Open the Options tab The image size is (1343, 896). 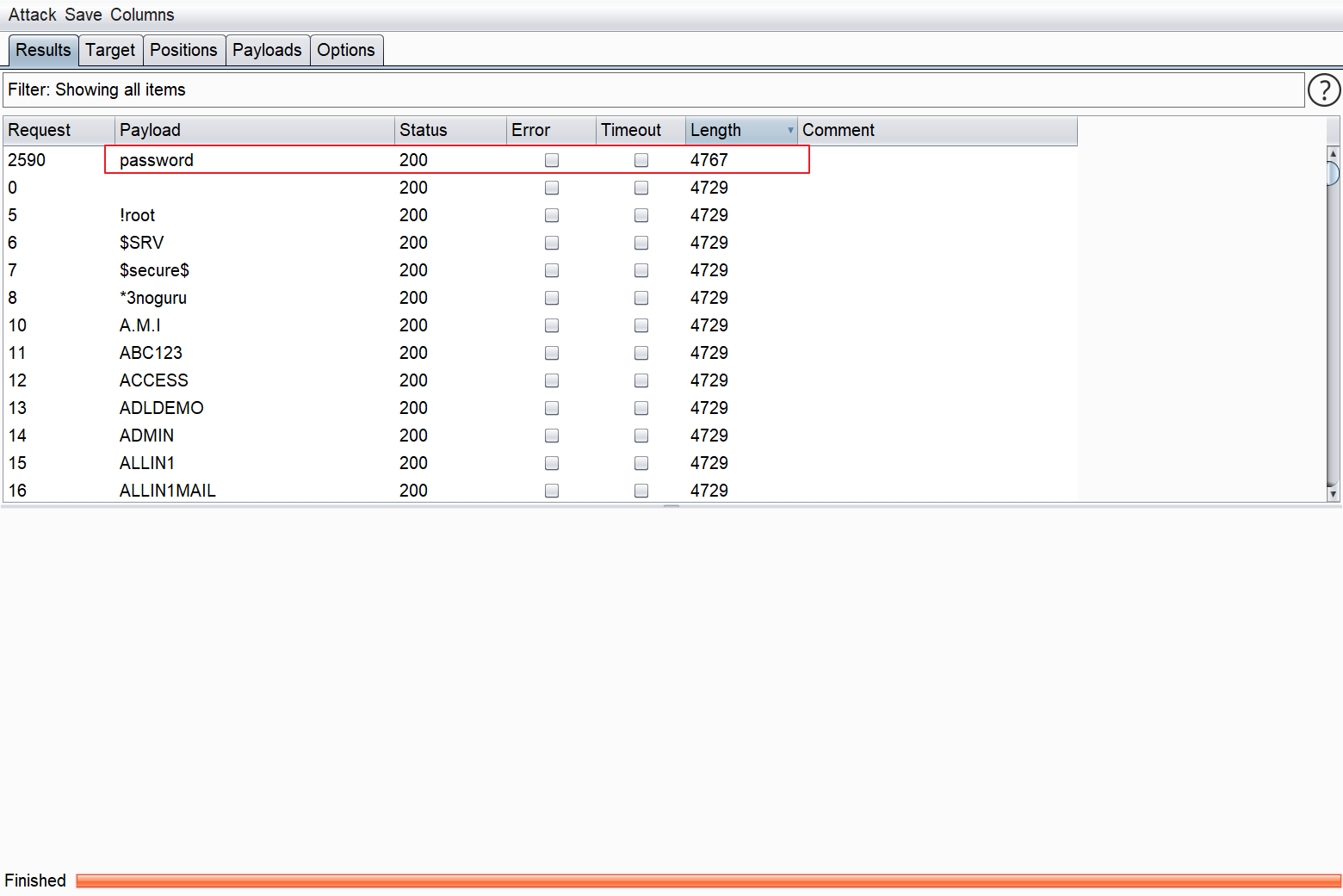coord(345,50)
